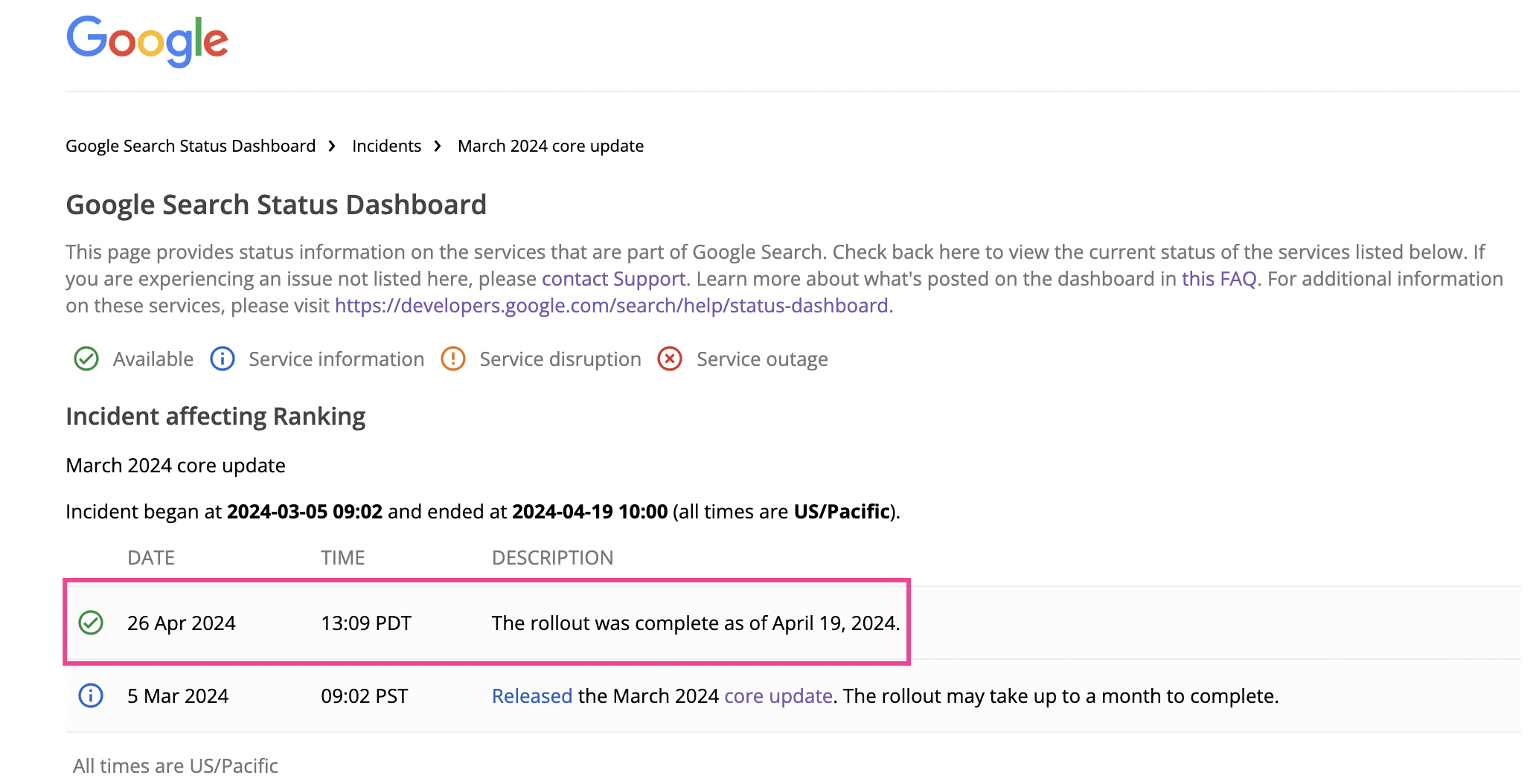The height and width of the screenshot is (784, 1539).
Task: Go to the Incidents breadcrumb
Action: pos(386,146)
